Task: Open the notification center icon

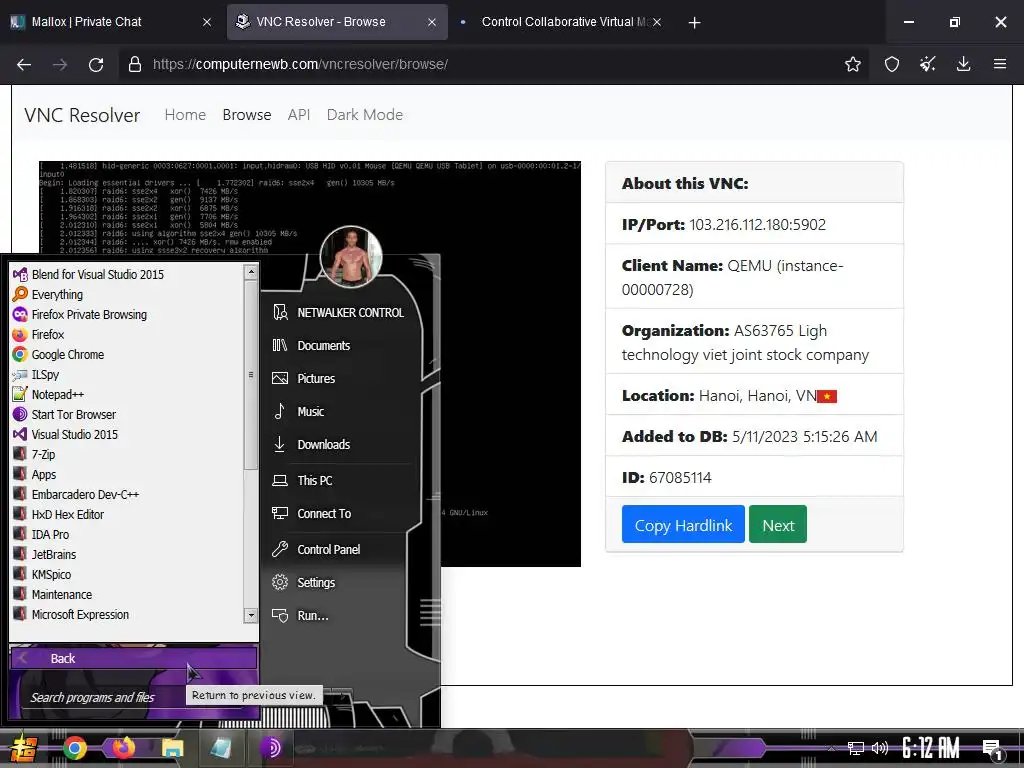Action: click(x=993, y=750)
